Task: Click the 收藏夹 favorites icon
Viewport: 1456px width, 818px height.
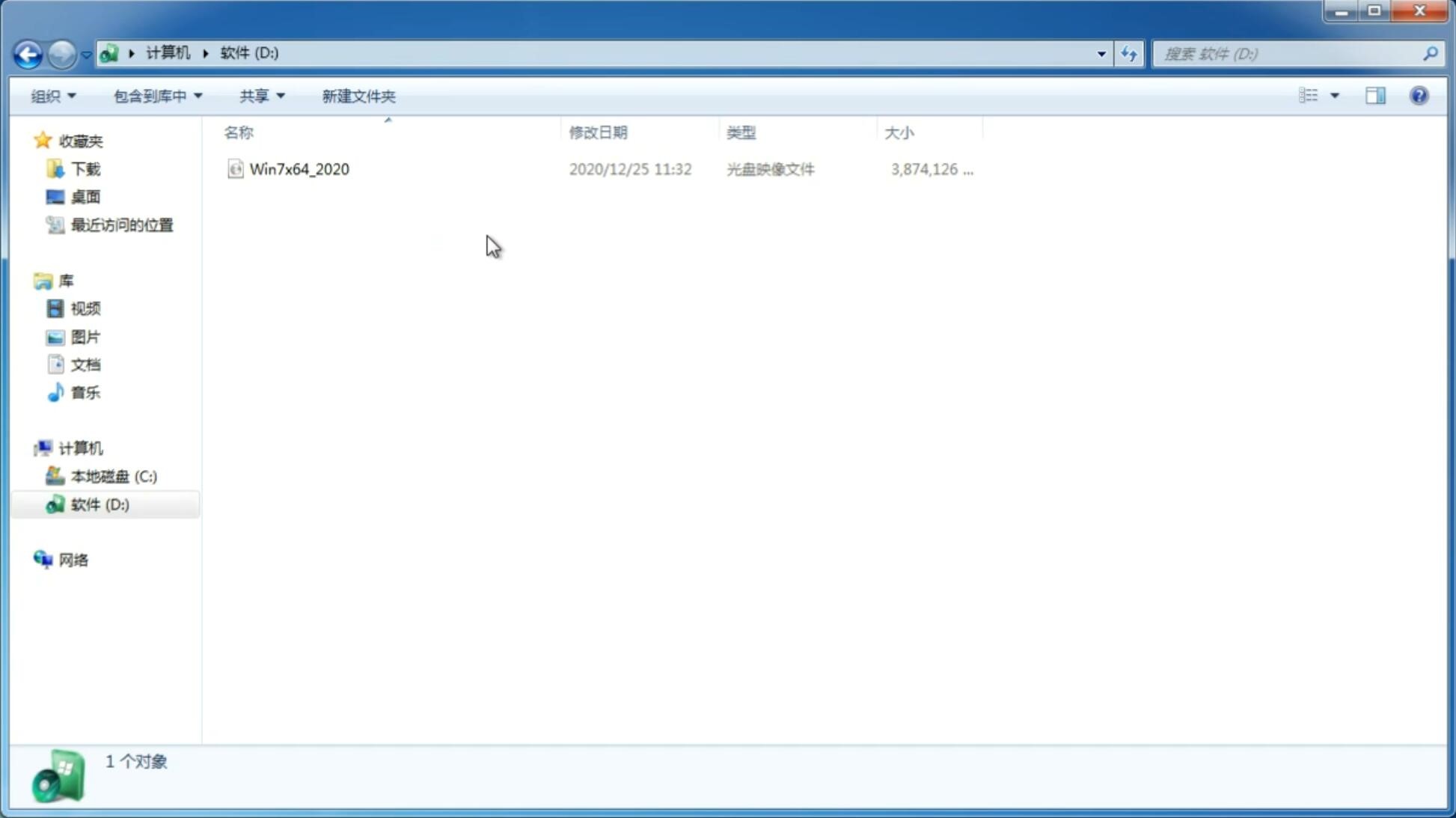Action: pos(43,140)
